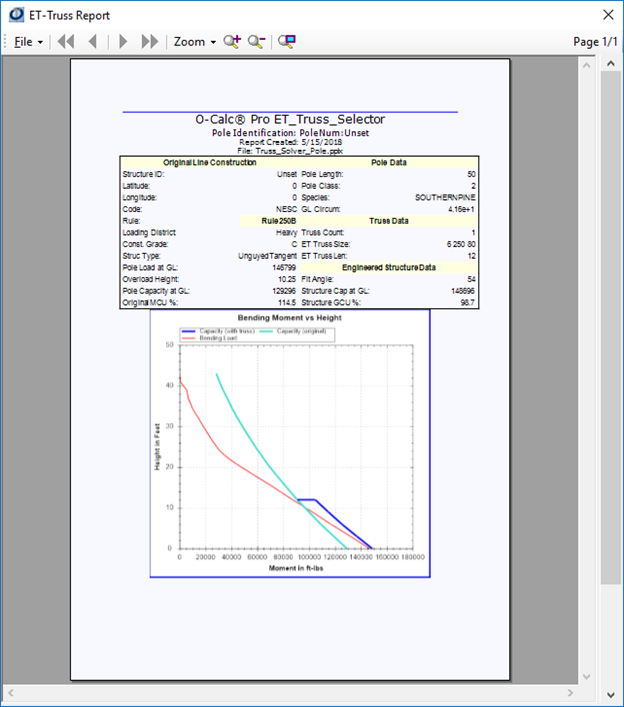Click the O-Calc Pro ET_Truss_Selector title
Viewport: 624px width, 707px height.
pos(290,119)
